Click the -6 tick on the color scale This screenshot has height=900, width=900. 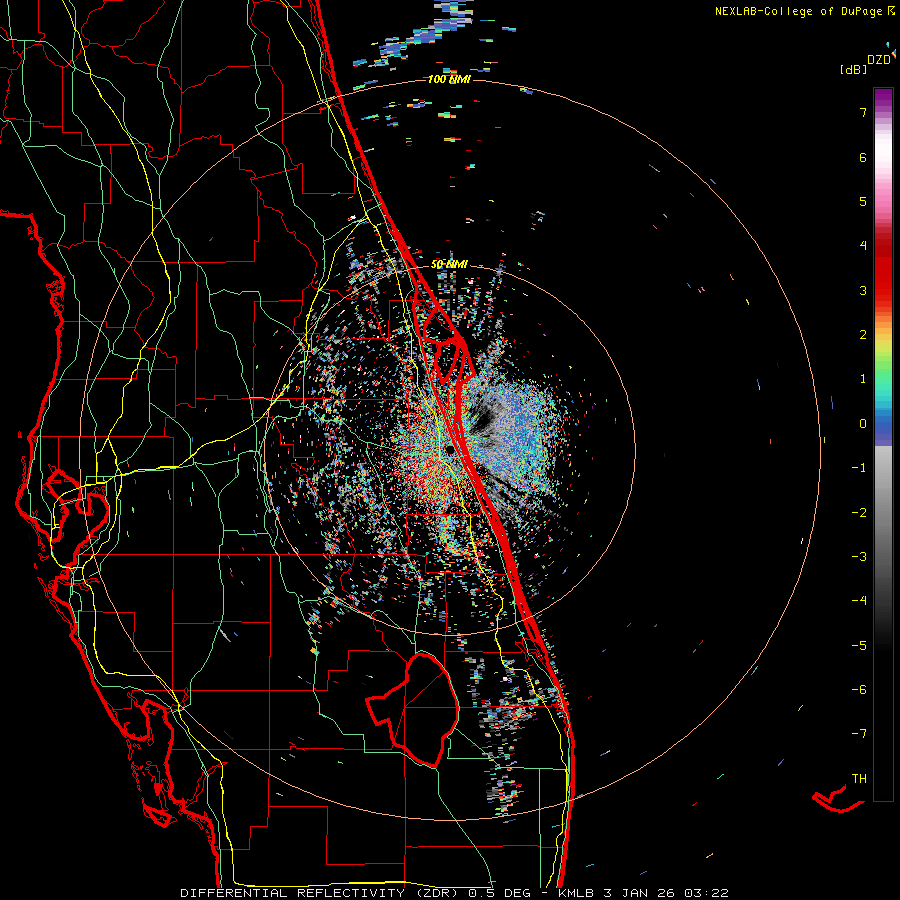859,690
